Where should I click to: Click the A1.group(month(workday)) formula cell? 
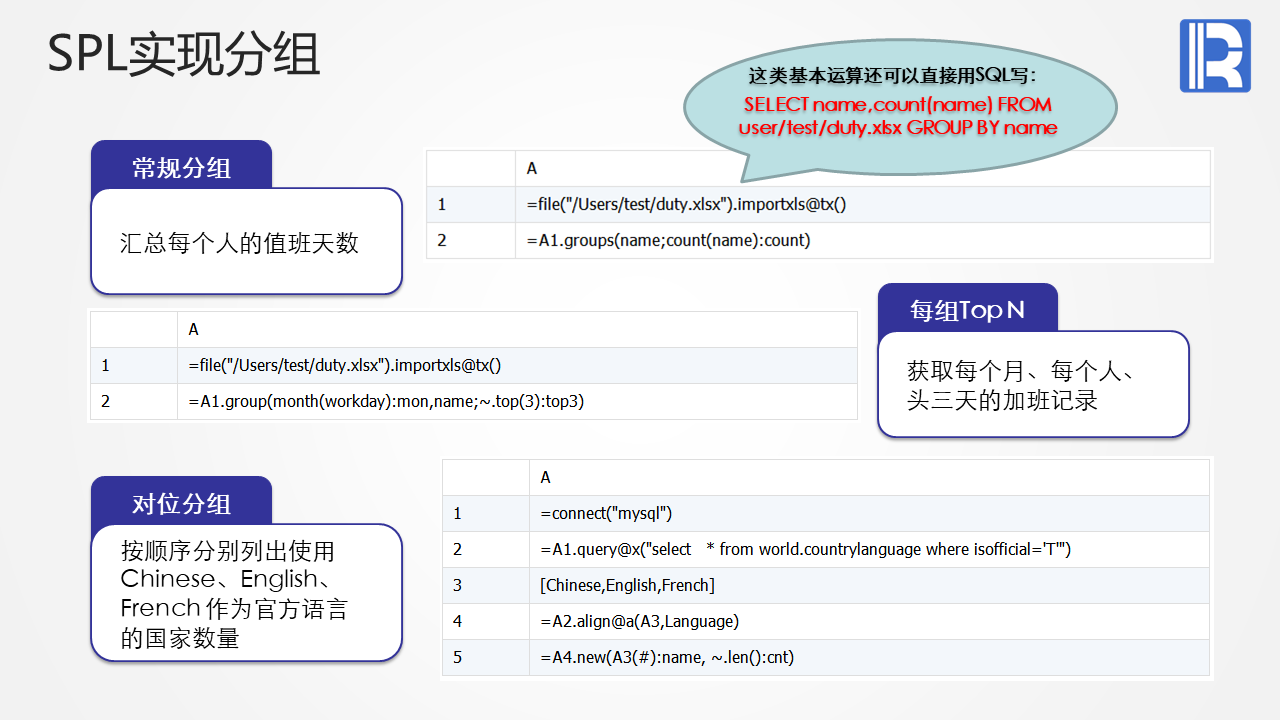[x=517, y=401]
